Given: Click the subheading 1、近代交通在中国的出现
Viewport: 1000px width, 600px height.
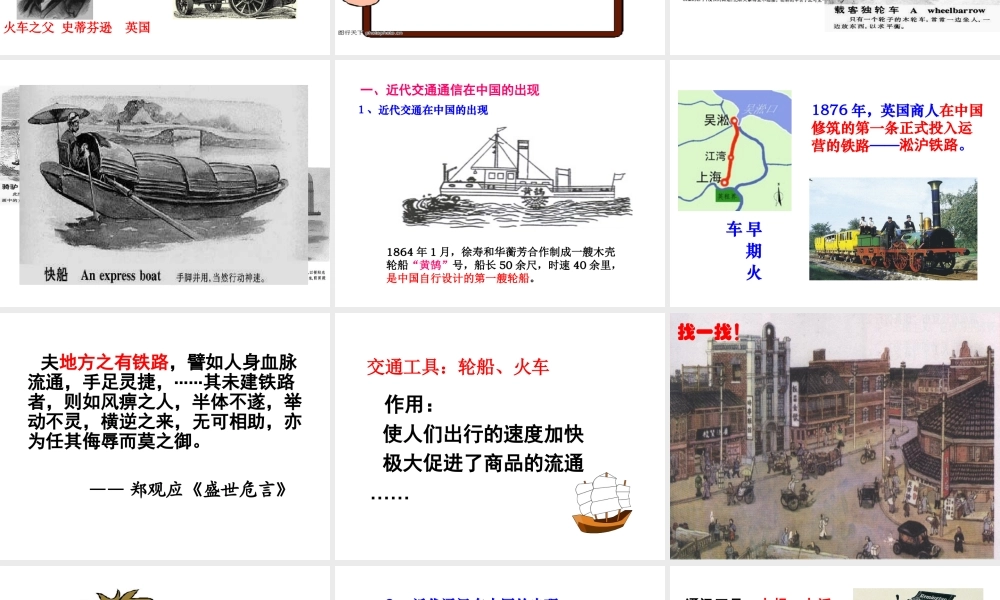Looking at the screenshot, I should pyautogui.click(x=423, y=110).
